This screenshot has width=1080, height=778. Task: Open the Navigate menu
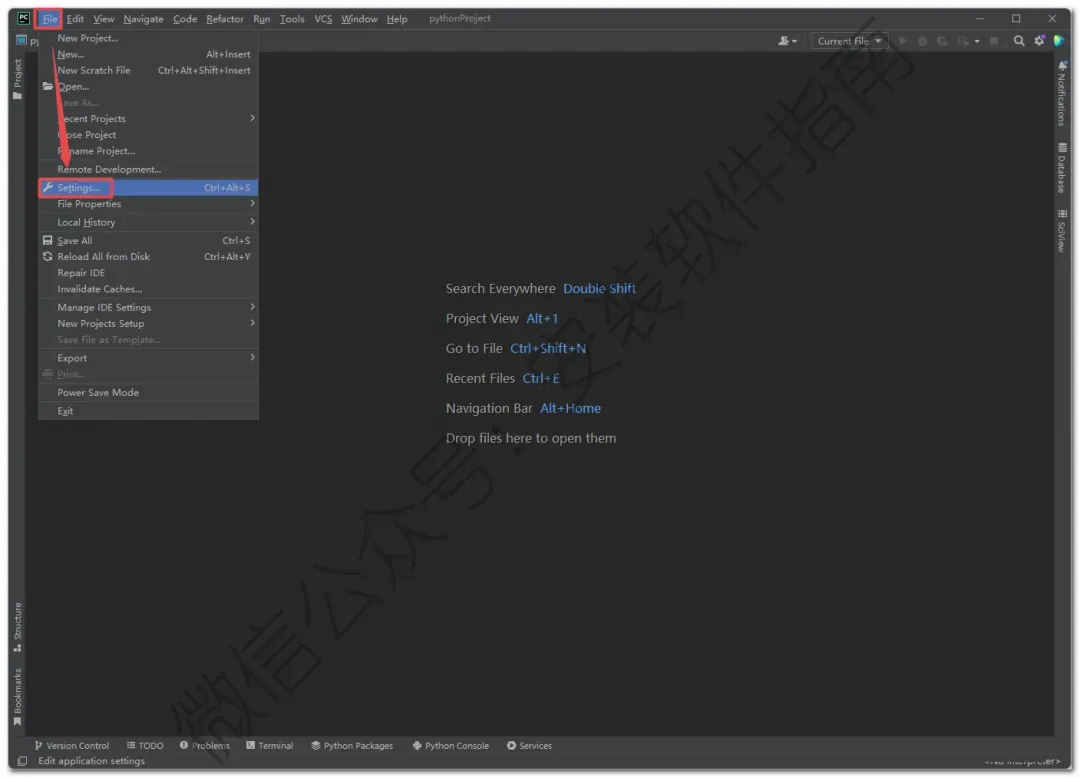coord(143,19)
